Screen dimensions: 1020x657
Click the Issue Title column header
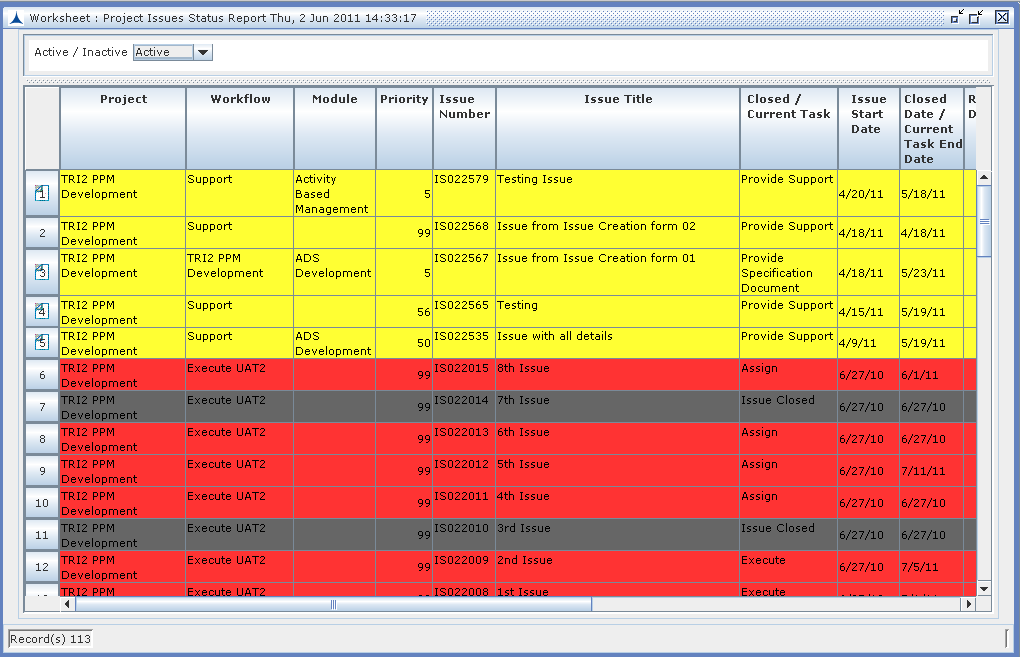[618, 99]
